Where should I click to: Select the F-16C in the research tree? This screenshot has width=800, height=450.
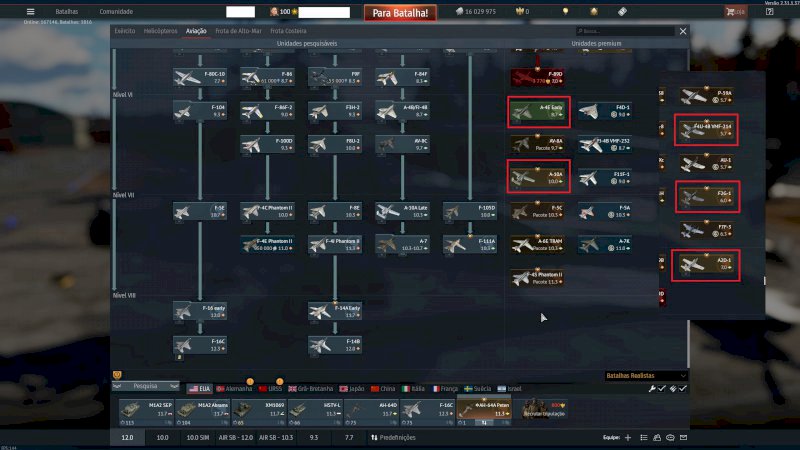coord(200,345)
